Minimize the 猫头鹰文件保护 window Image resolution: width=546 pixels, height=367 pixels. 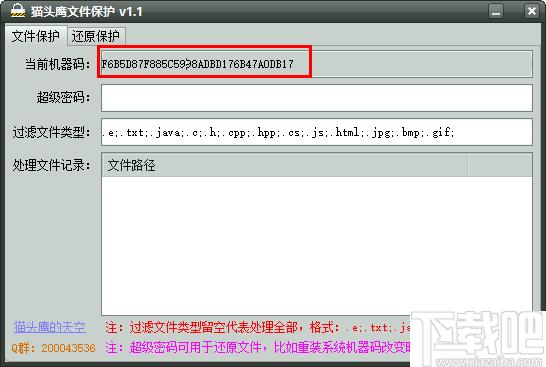(x=496, y=11)
